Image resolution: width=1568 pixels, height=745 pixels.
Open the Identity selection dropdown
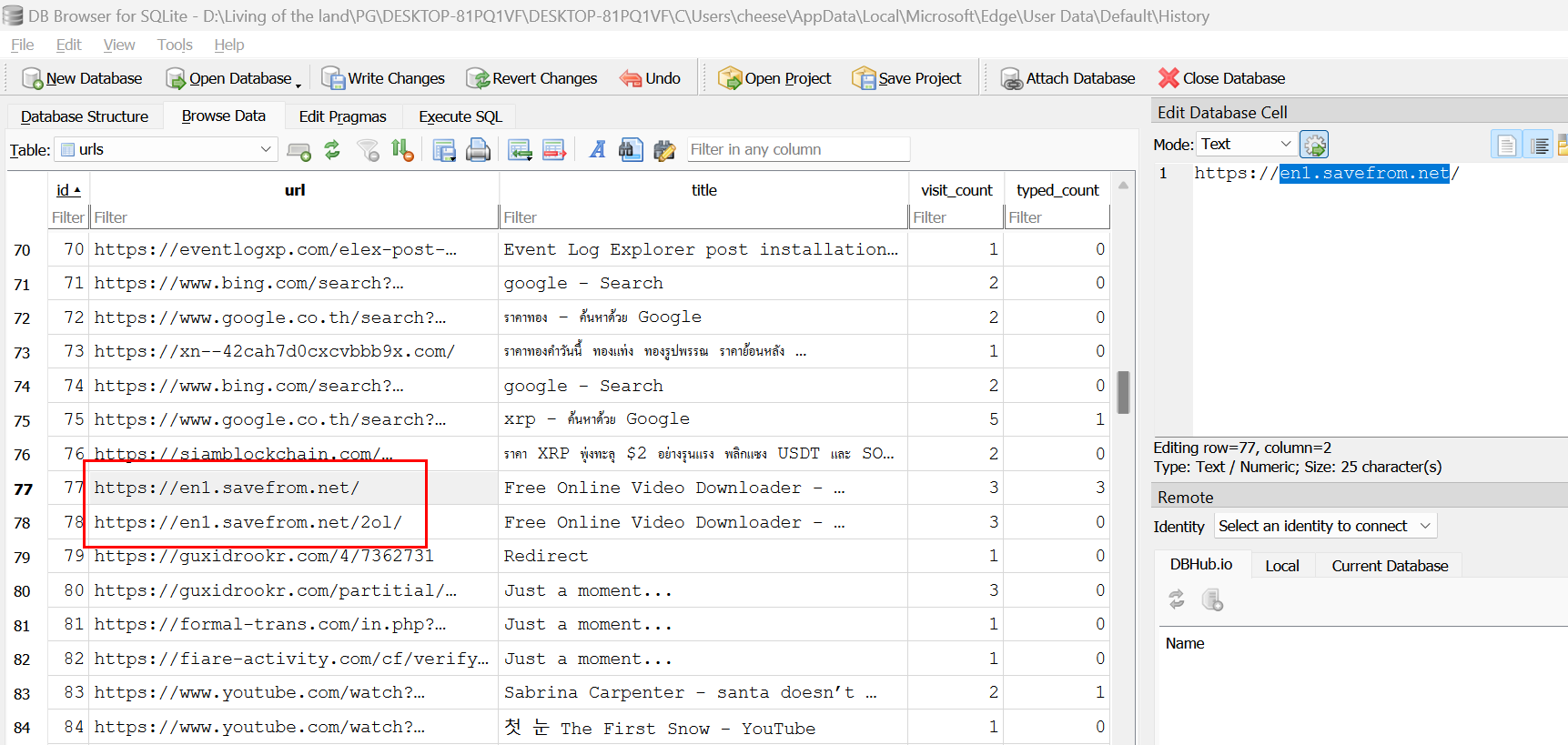tap(1324, 526)
